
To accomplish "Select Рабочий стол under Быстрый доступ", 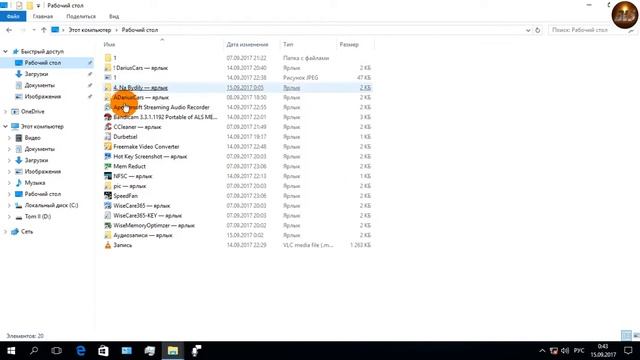I will [42, 63].
